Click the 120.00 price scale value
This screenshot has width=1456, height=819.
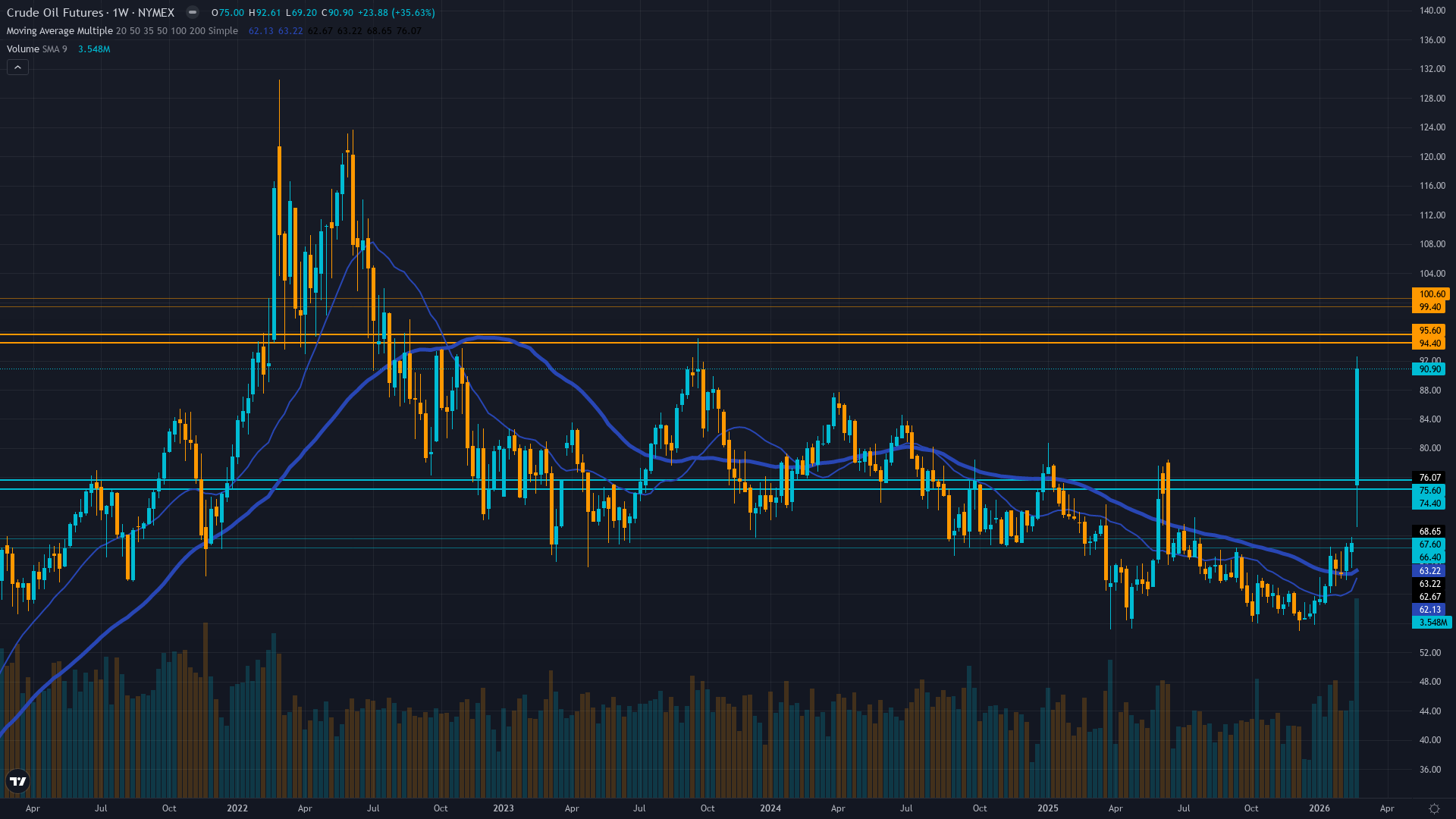click(1432, 157)
